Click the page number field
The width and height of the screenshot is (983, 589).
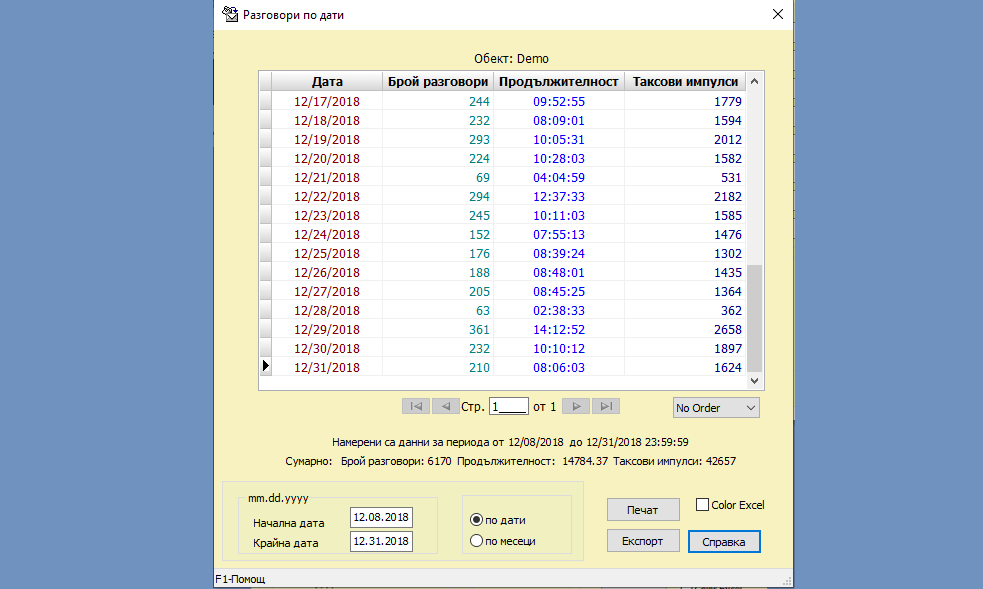pos(508,407)
